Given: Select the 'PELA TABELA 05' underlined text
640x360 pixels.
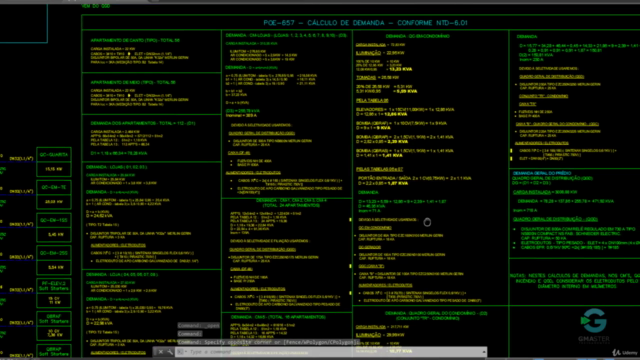Looking at the screenshot, I should (x=372, y=100).
